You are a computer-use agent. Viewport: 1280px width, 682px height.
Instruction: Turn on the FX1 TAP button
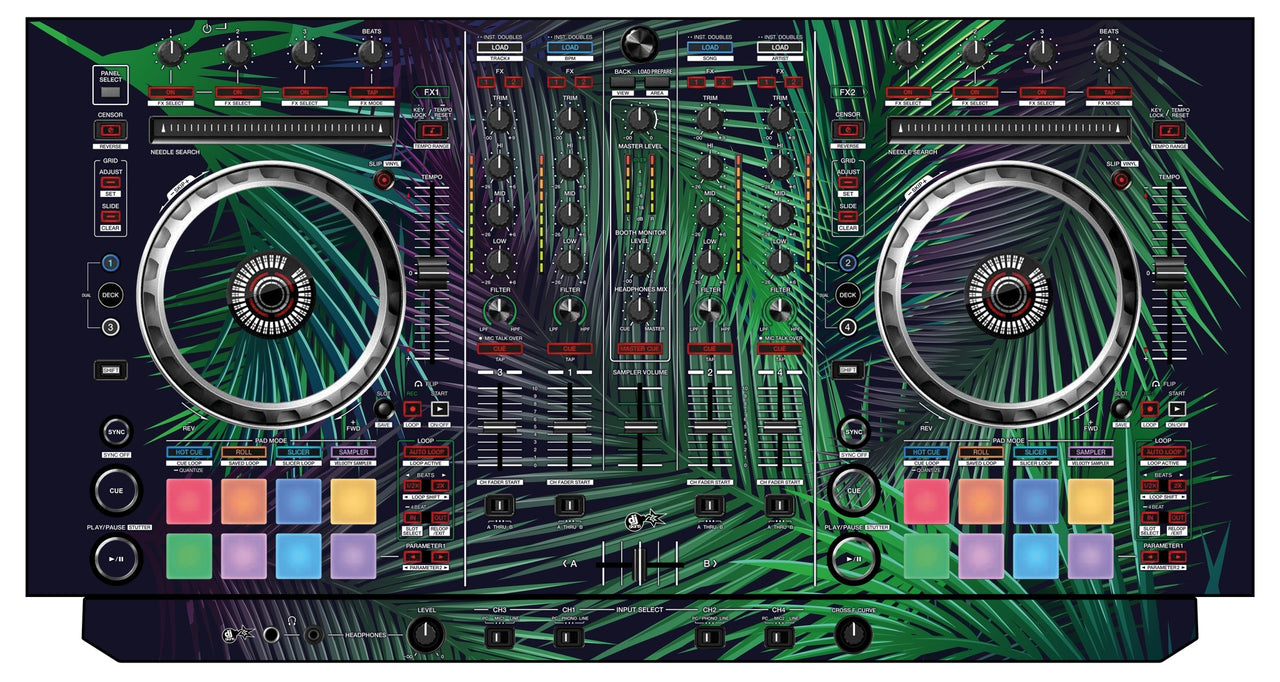click(371, 92)
